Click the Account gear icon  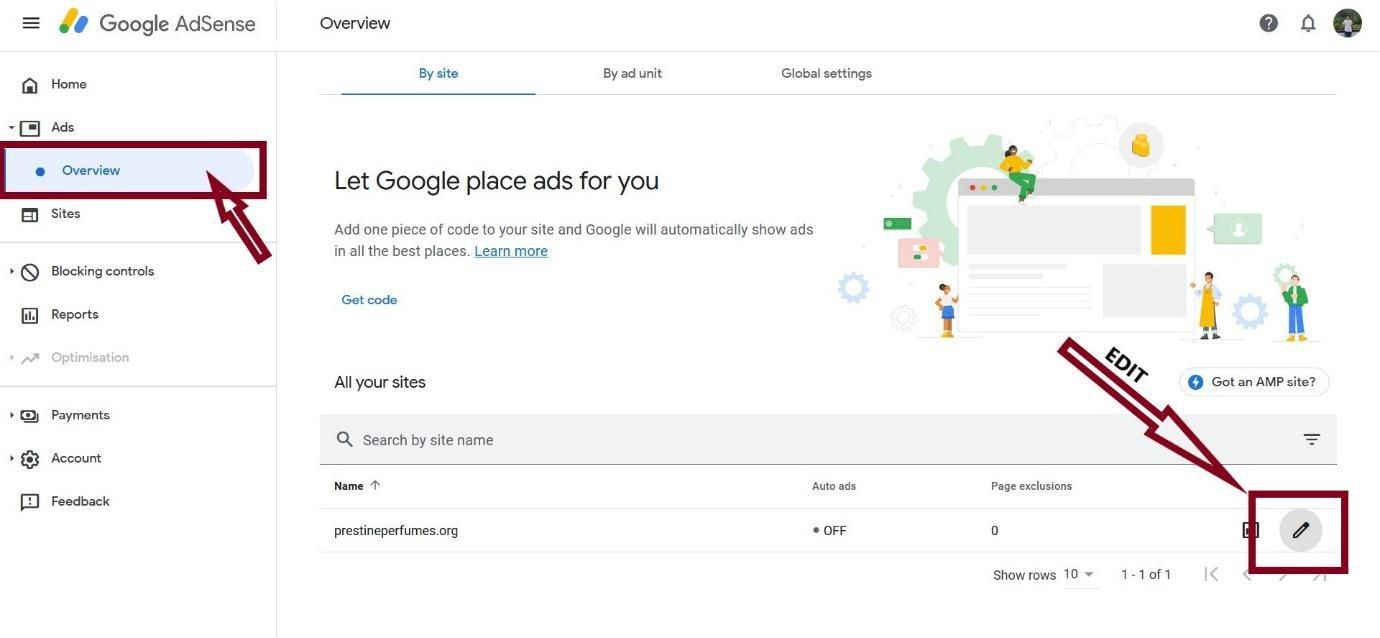pyautogui.click(x=30, y=459)
